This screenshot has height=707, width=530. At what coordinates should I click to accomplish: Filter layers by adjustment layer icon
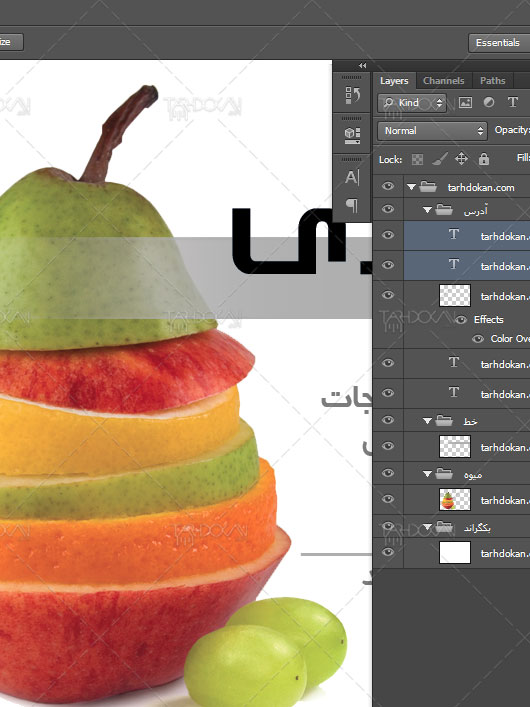[489, 102]
